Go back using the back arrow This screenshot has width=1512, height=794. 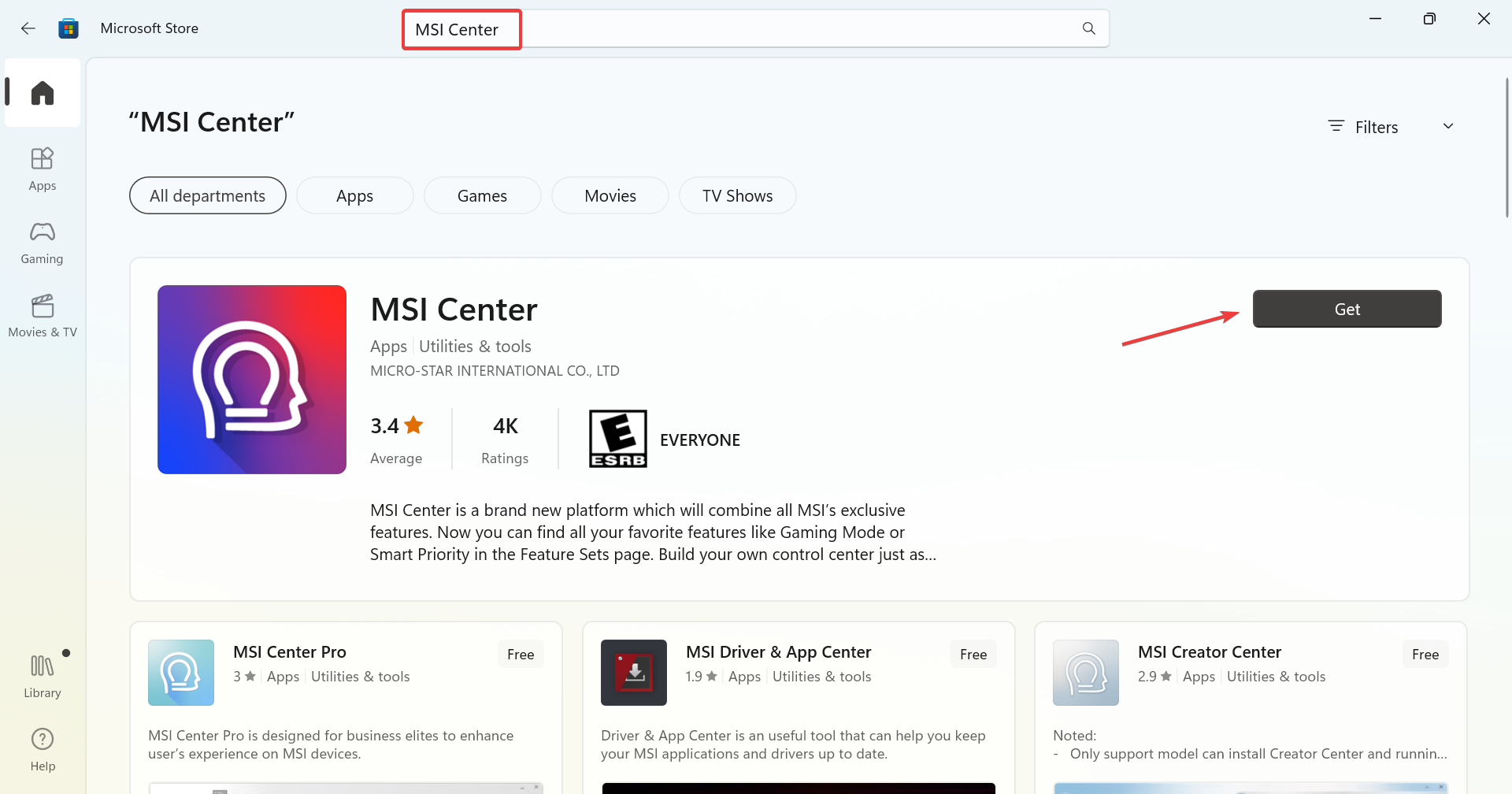[x=28, y=28]
